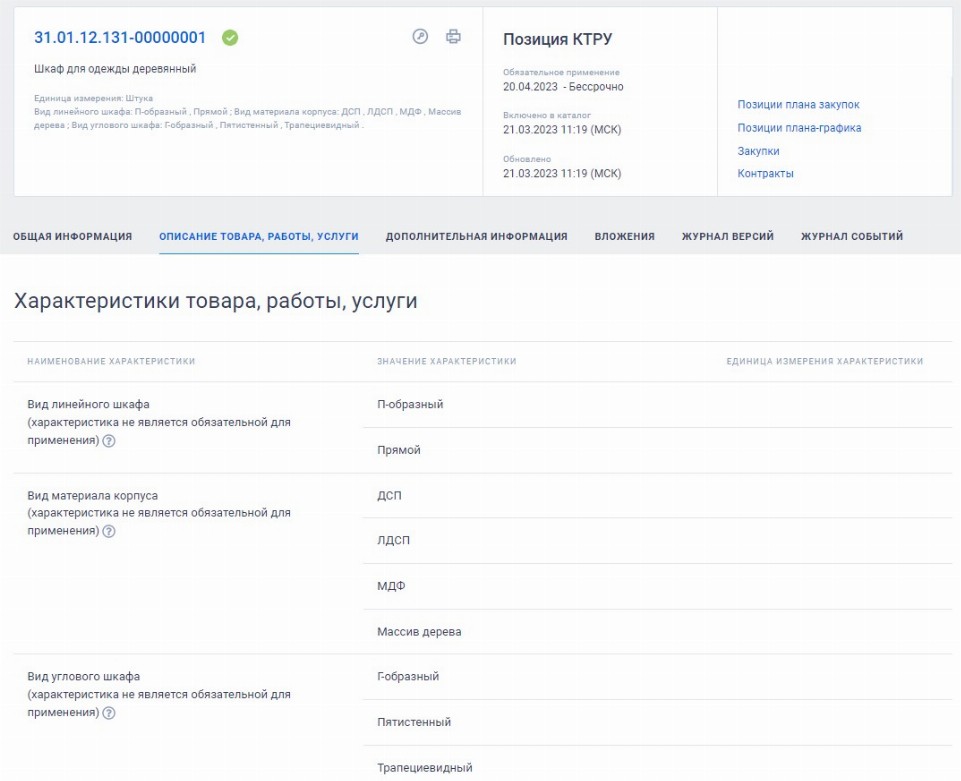Screen dimensions: 961x781
Task: Open the Контракты link
Action: [765, 174]
